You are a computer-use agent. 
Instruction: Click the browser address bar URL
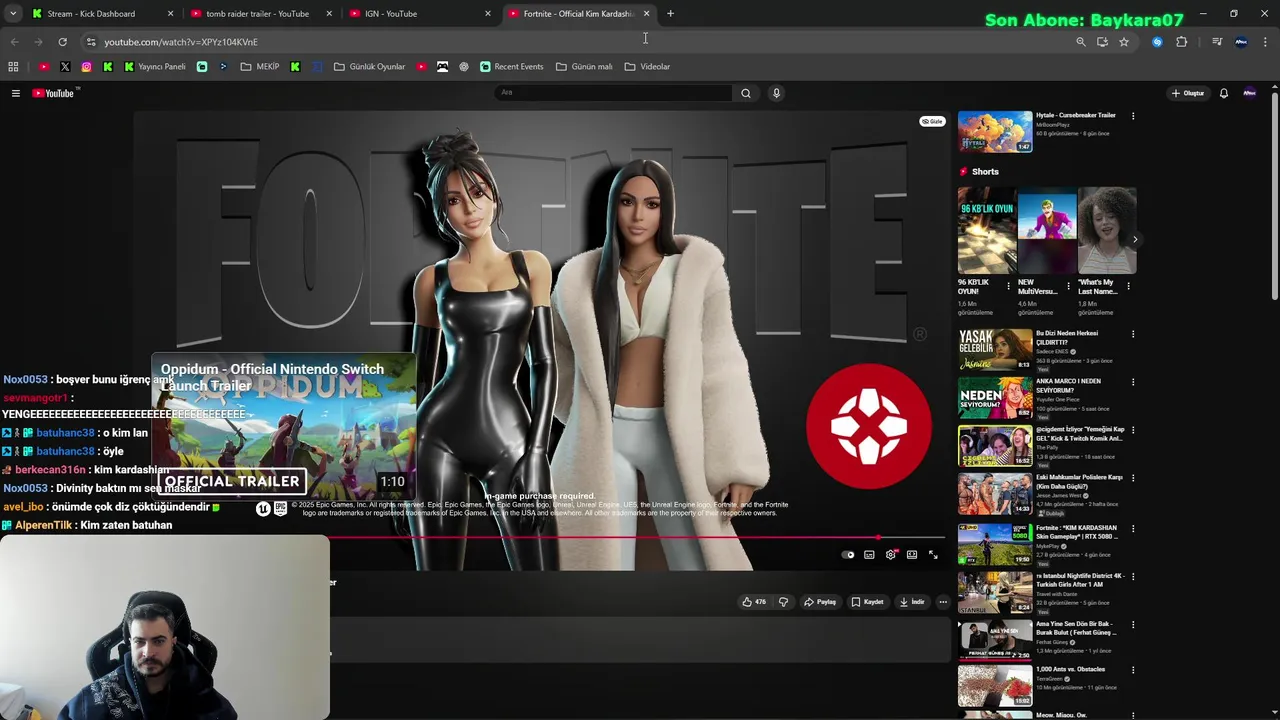click(x=181, y=42)
